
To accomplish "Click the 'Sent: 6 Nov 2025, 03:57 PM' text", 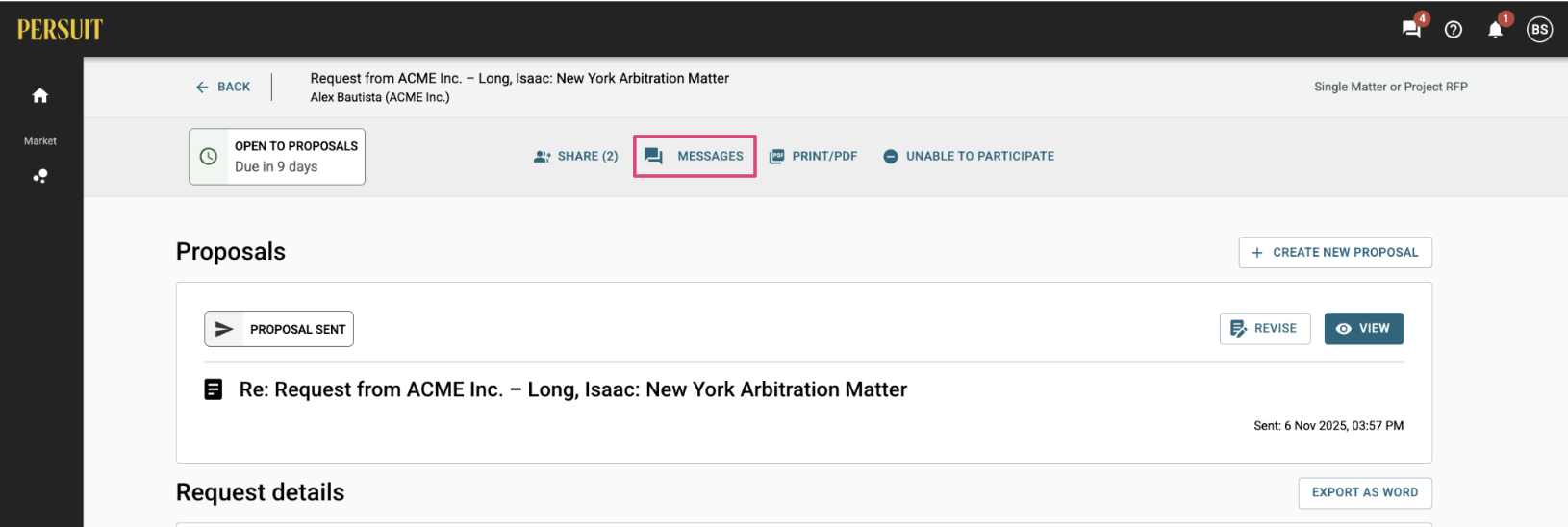I will click(x=1328, y=425).
